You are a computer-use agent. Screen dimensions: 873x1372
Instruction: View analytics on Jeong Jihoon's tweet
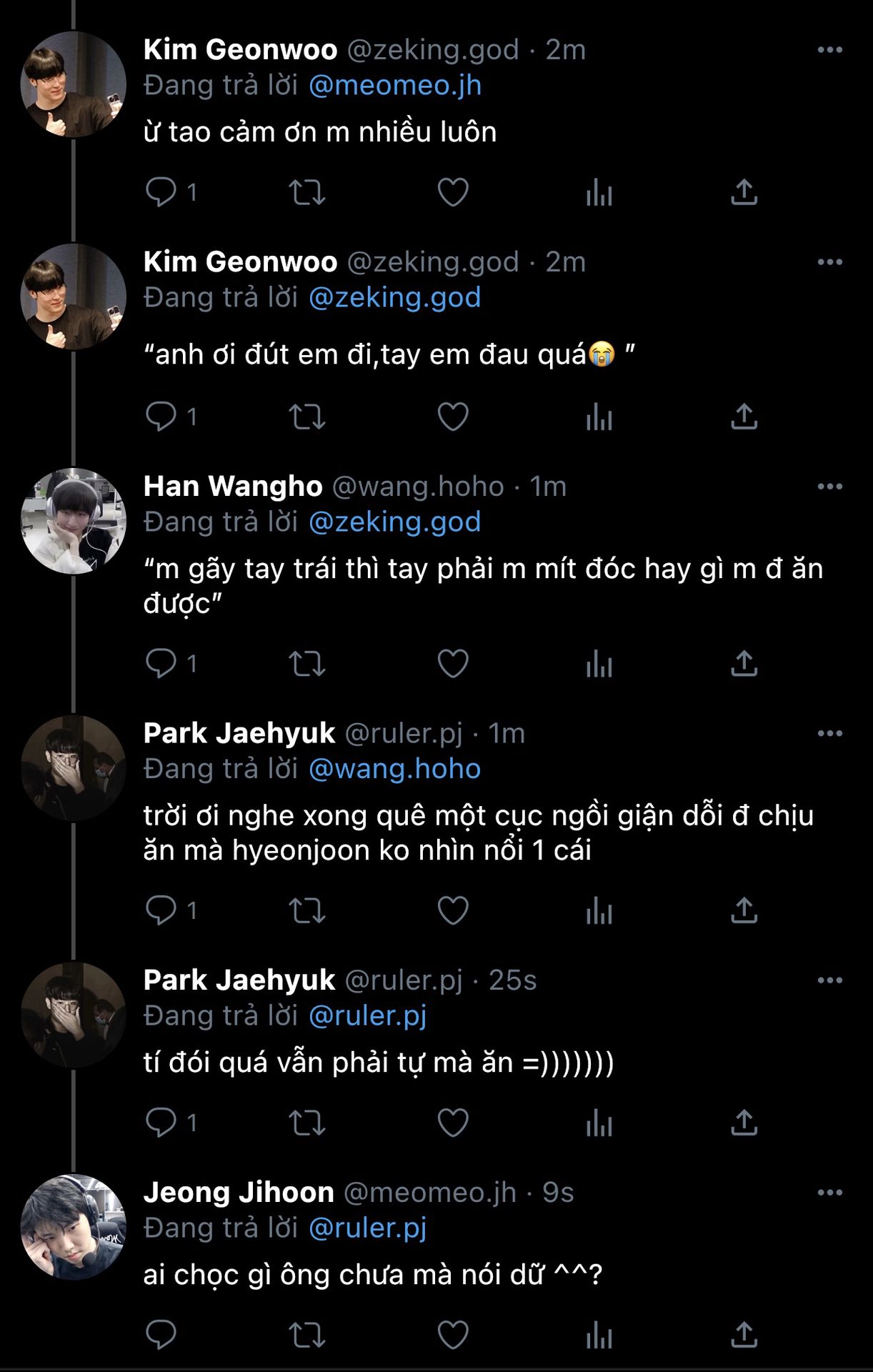click(599, 1334)
